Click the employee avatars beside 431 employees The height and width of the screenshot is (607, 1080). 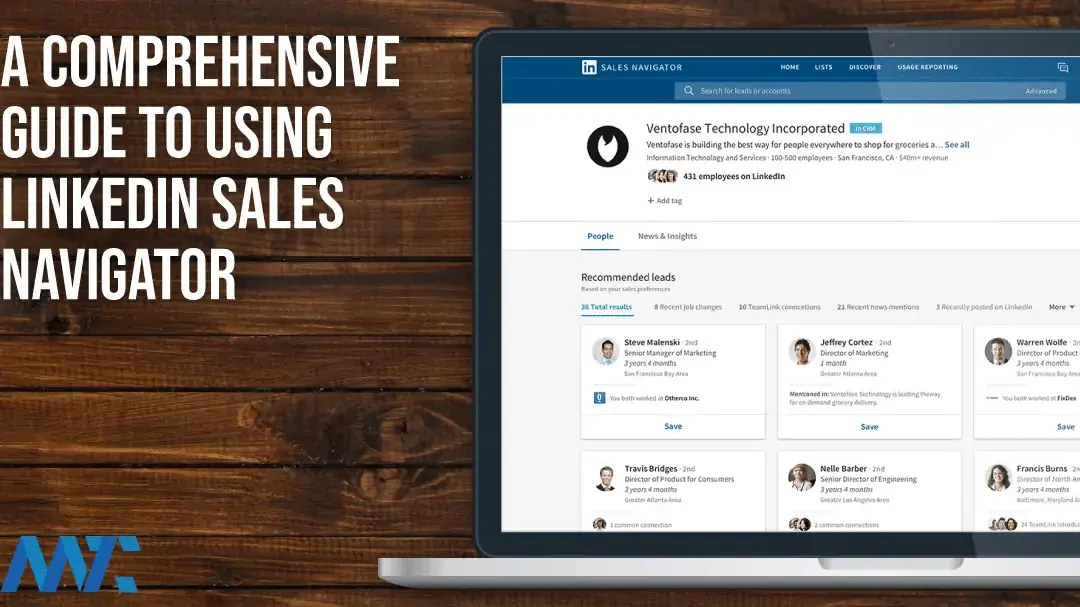click(x=662, y=176)
